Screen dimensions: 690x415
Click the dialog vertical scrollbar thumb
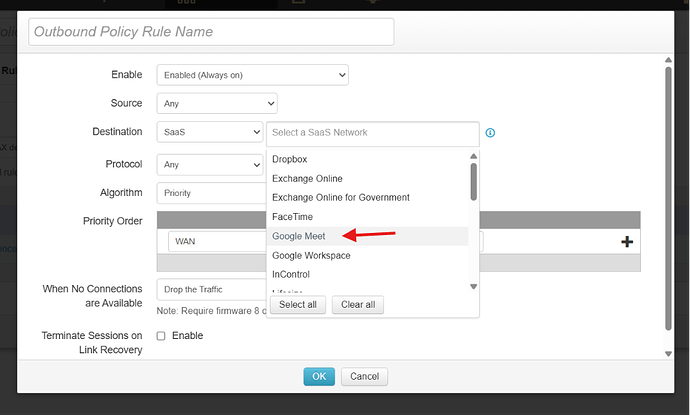(668, 198)
